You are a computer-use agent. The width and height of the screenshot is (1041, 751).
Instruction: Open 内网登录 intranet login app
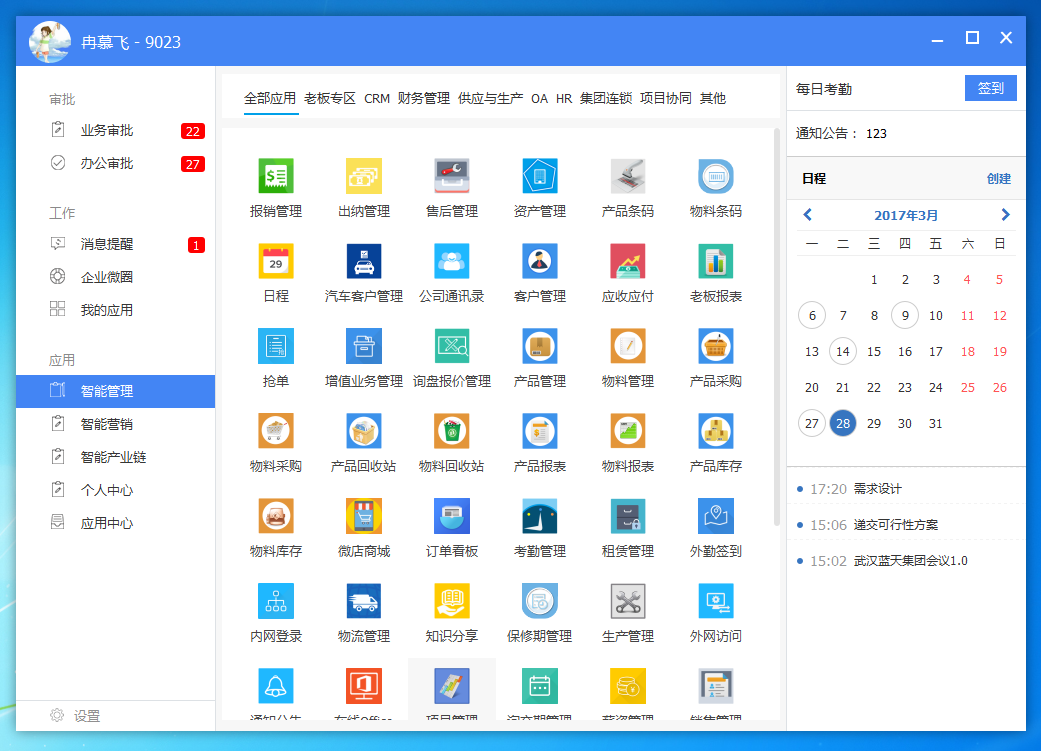click(x=276, y=602)
